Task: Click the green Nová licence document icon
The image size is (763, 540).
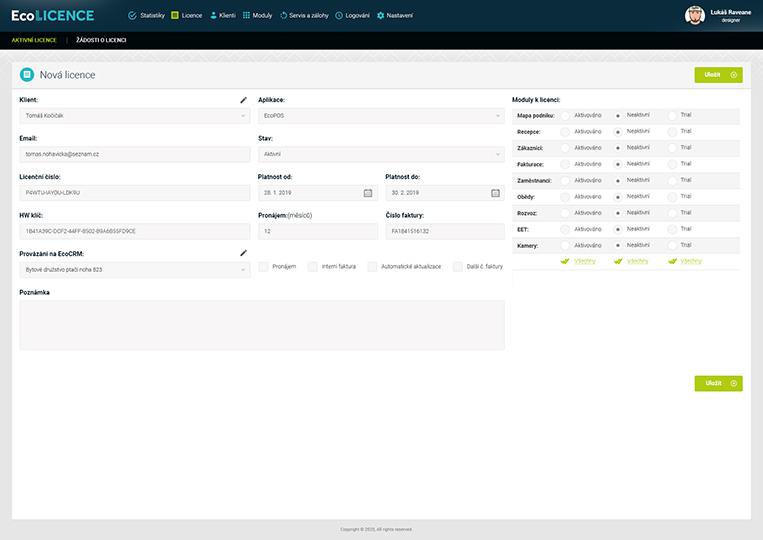Action: [x=26, y=75]
